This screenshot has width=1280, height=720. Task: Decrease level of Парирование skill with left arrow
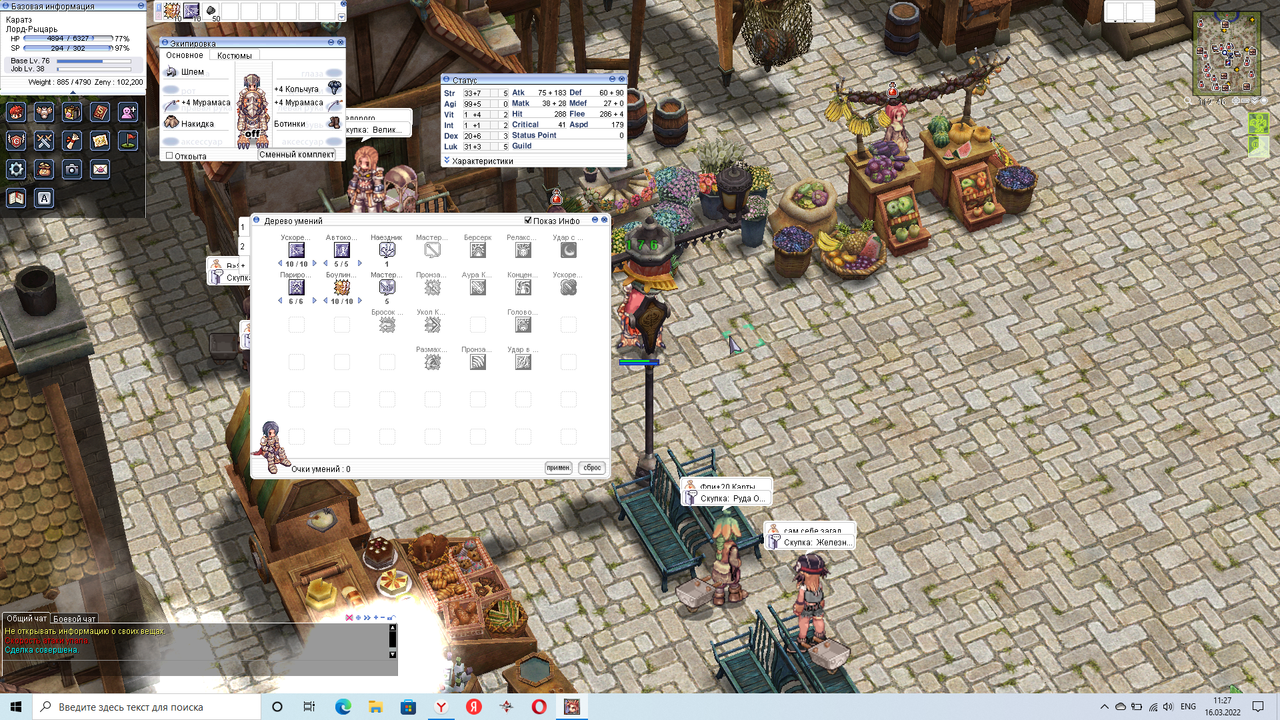279,301
